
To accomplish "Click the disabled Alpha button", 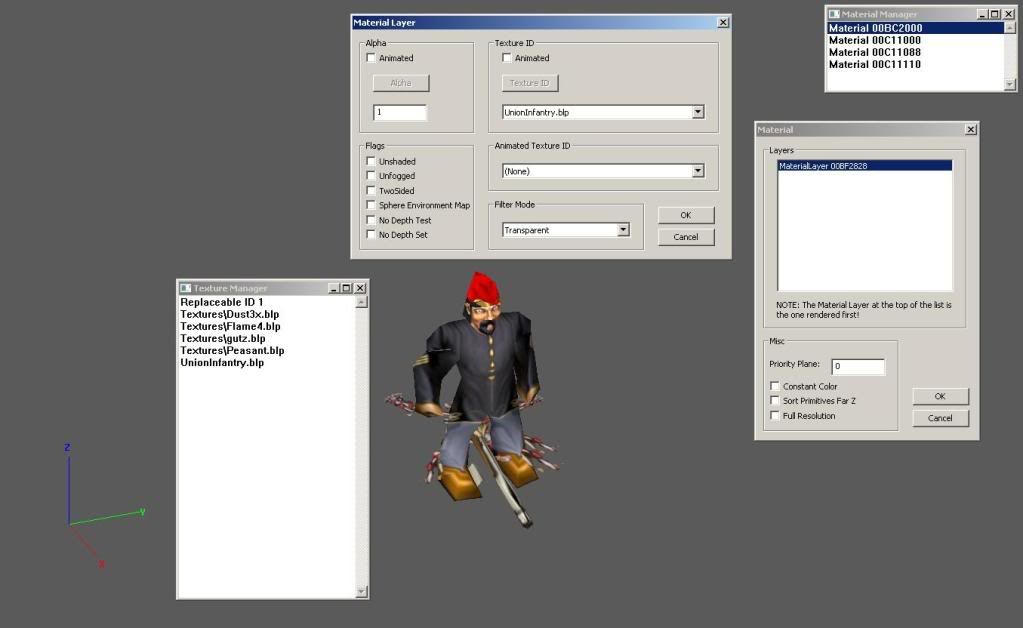I will (401, 83).
